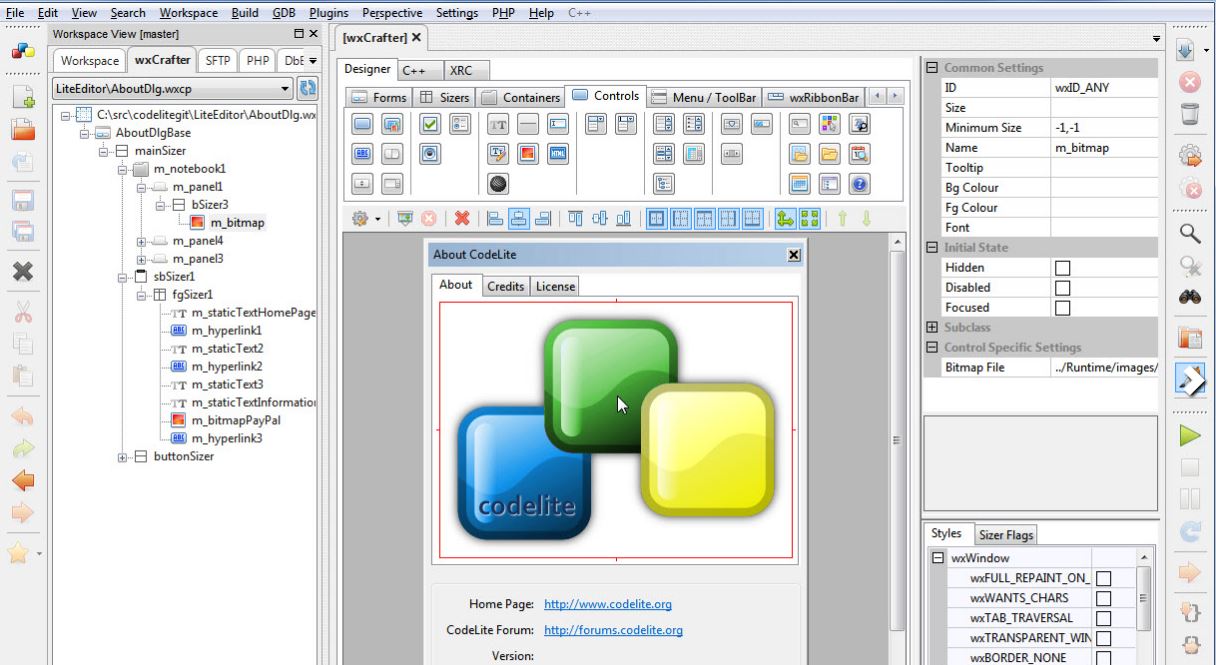
Task: Click orange back arrow on left toolbar
Action: coord(23,481)
